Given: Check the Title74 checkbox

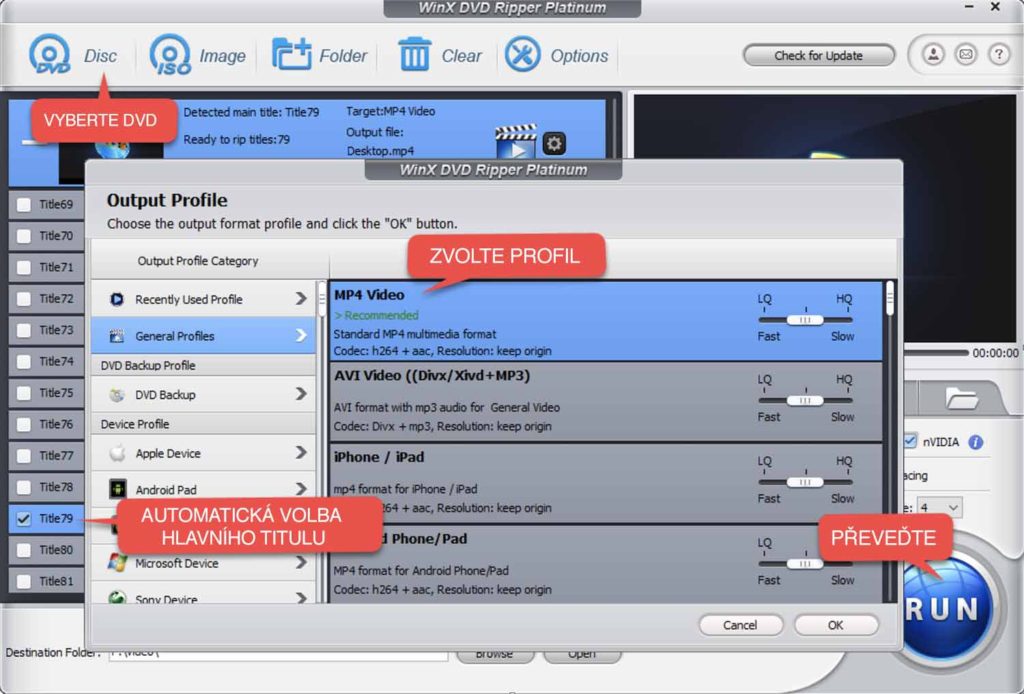Looking at the screenshot, I should 24,361.
